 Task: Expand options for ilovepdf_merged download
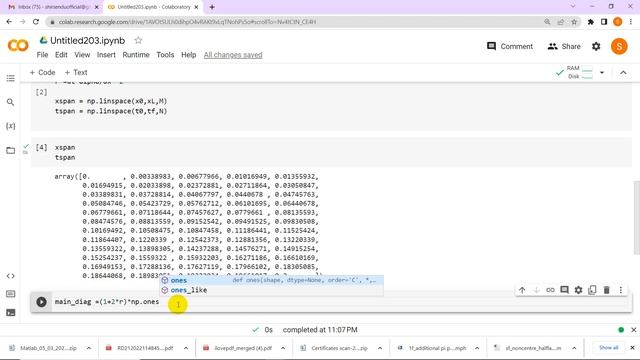(x=283, y=348)
